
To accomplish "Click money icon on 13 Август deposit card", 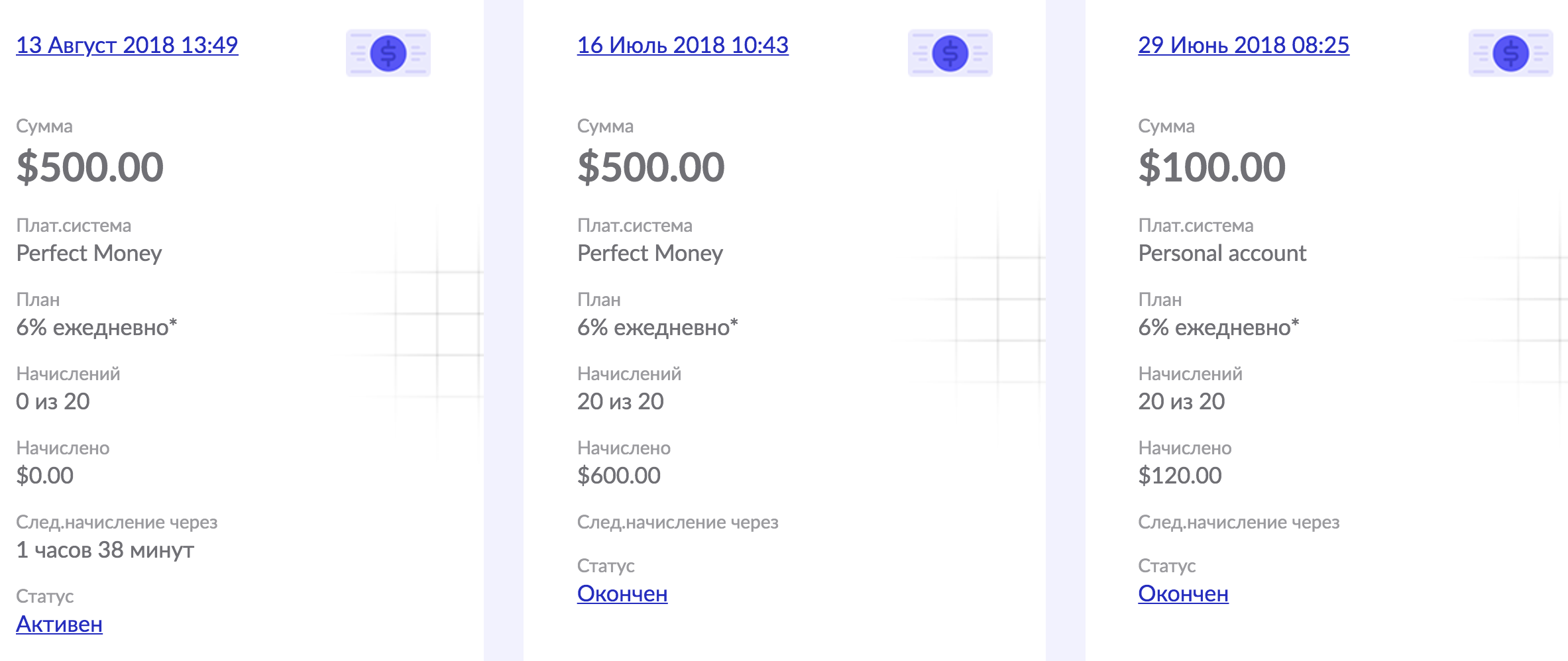I will [388, 53].
